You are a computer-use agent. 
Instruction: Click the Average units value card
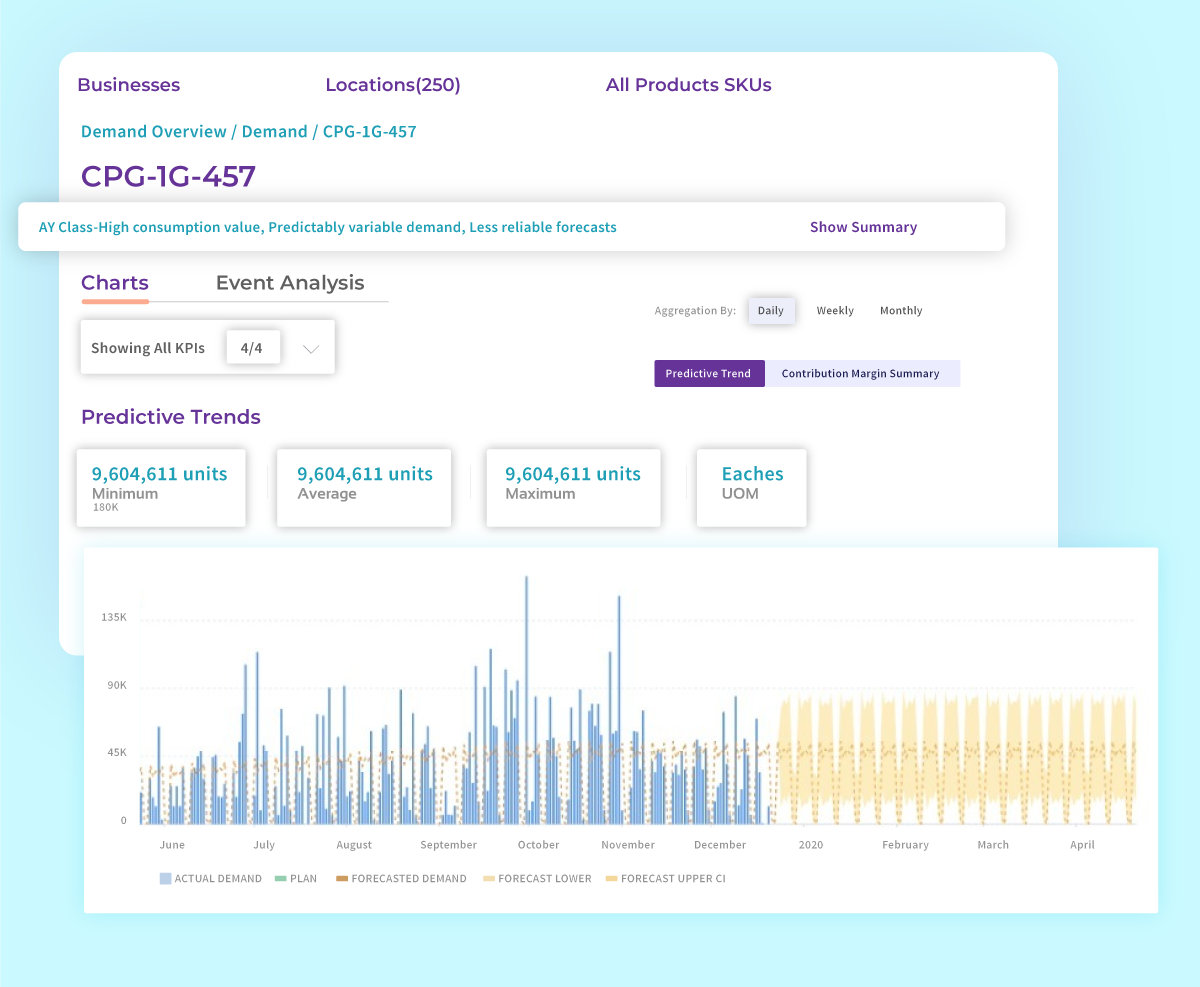(x=363, y=487)
